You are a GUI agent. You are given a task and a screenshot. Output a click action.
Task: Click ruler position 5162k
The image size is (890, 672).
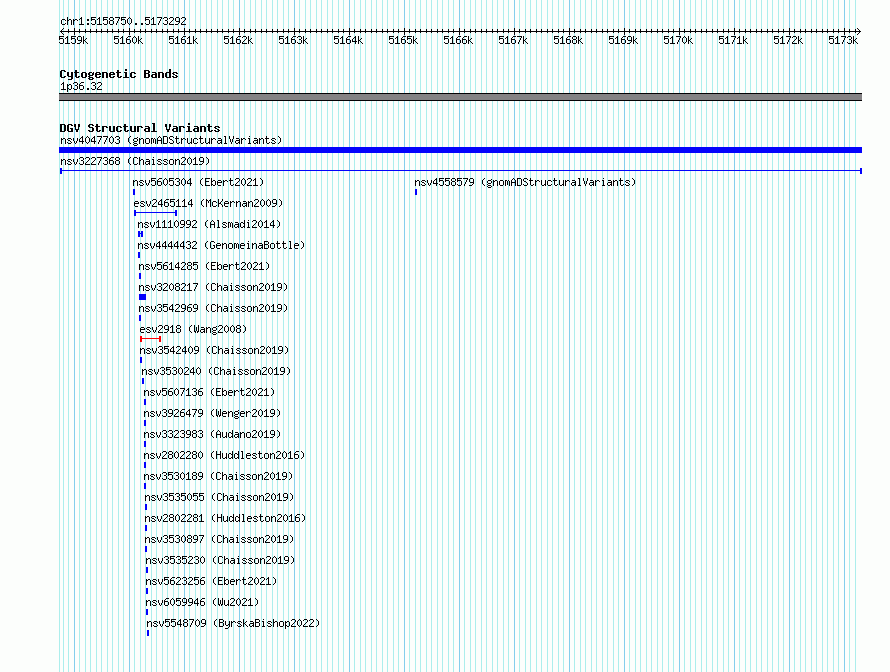click(238, 40)
